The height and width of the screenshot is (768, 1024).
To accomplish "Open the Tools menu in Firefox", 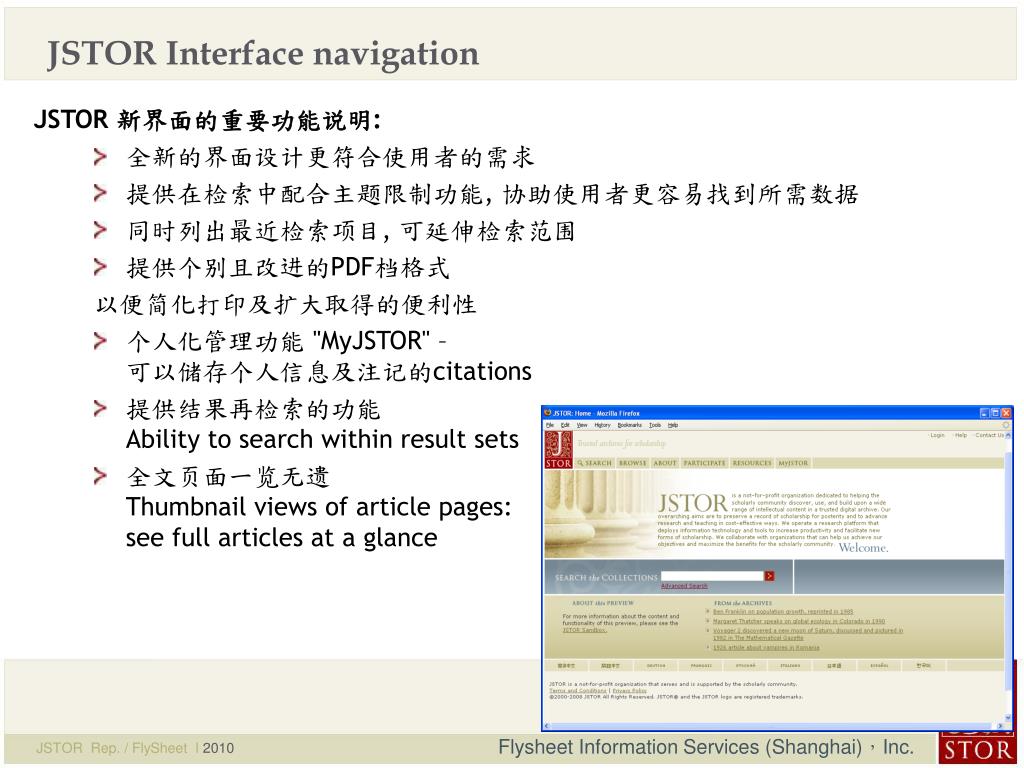I will pos(655,425).
